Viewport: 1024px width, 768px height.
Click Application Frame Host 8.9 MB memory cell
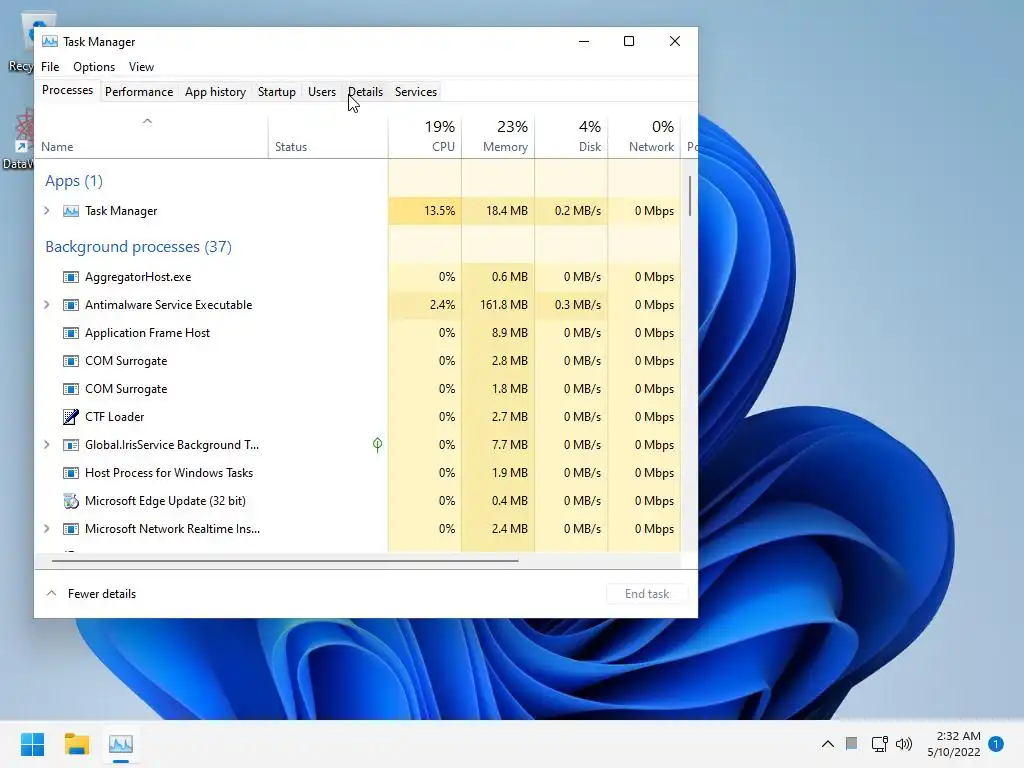click(x=498, y=333)
